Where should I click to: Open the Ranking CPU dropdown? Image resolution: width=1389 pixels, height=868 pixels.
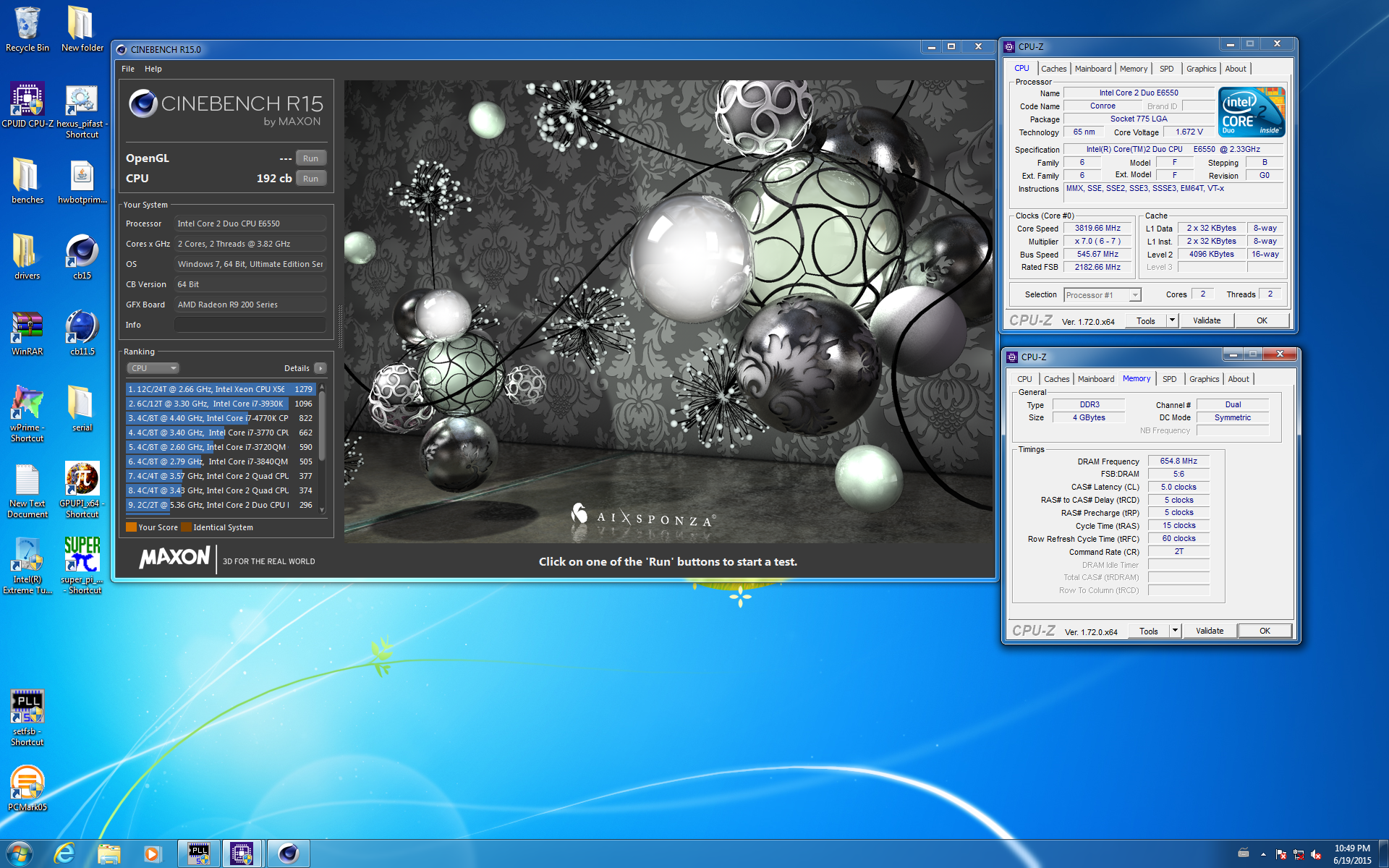(x=153, y=368)
